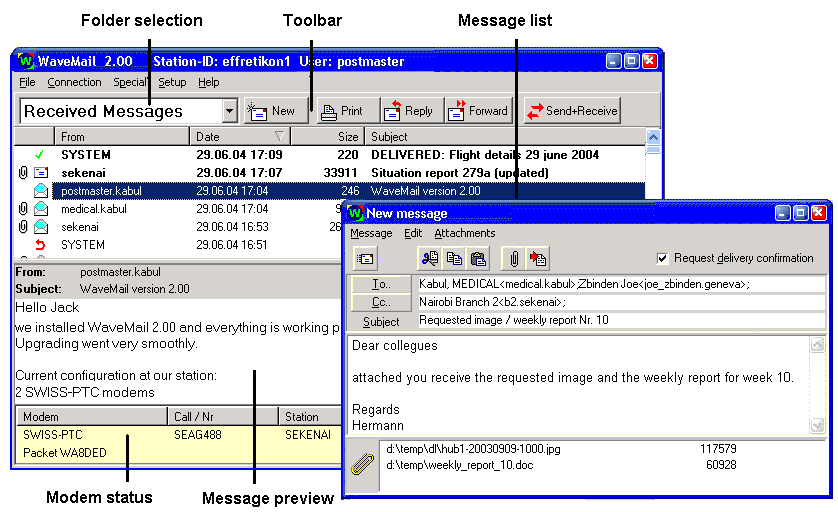This screenshot has width=838, height=512.
Task: Click the Size column header
Action: pyautogui.click(x=328, y=137)
